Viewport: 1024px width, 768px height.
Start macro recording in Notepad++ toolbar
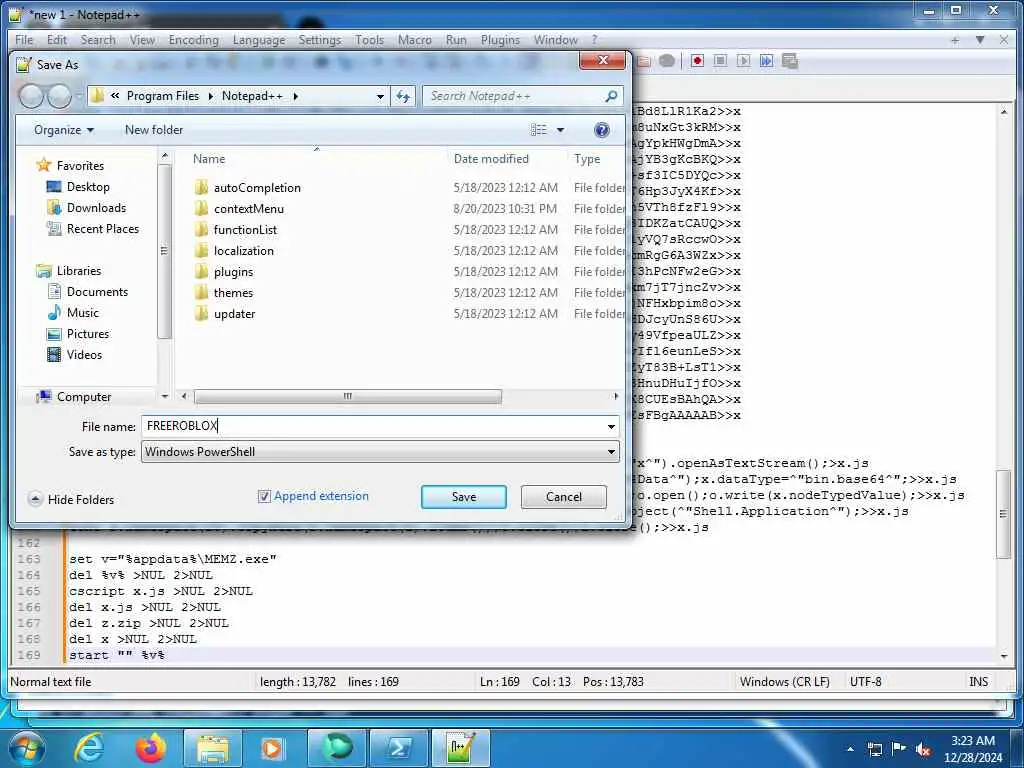click(x=697, y=61)
